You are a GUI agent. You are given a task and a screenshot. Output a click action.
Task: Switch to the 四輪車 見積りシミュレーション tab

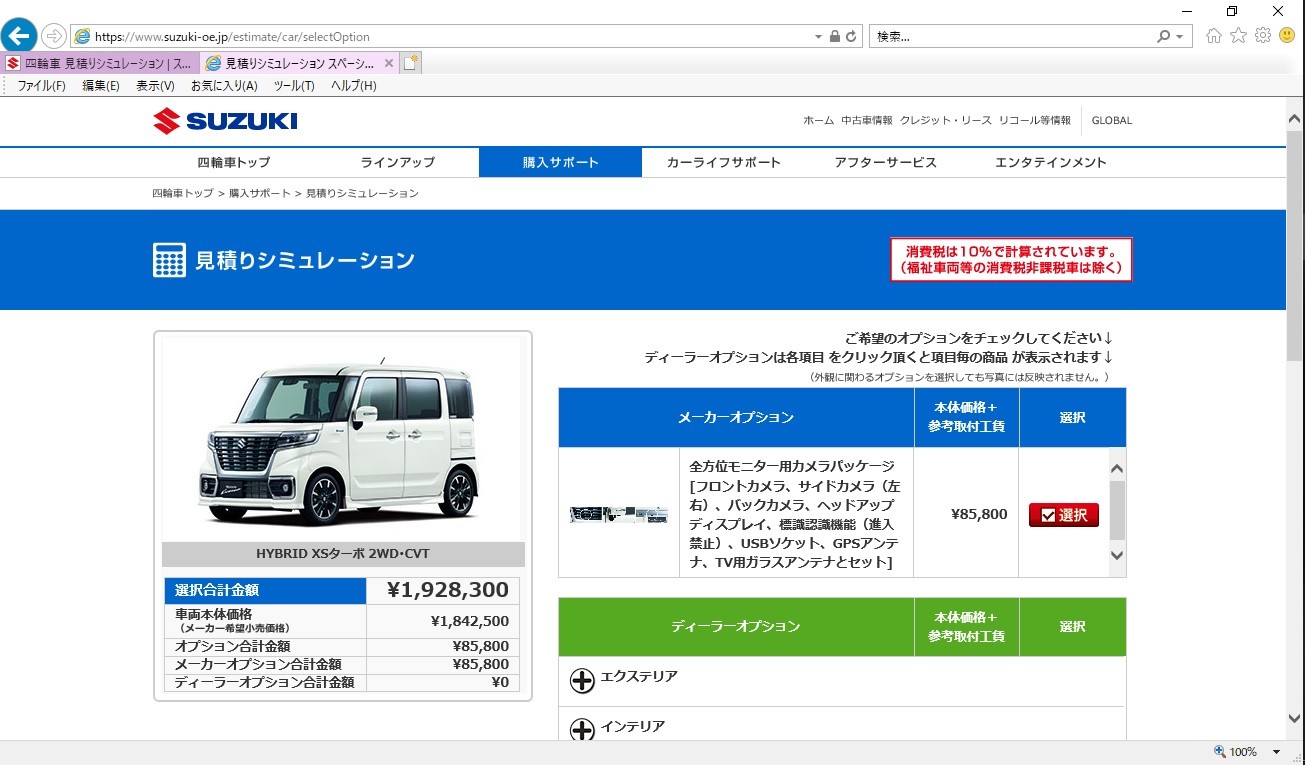pos(100,63)
